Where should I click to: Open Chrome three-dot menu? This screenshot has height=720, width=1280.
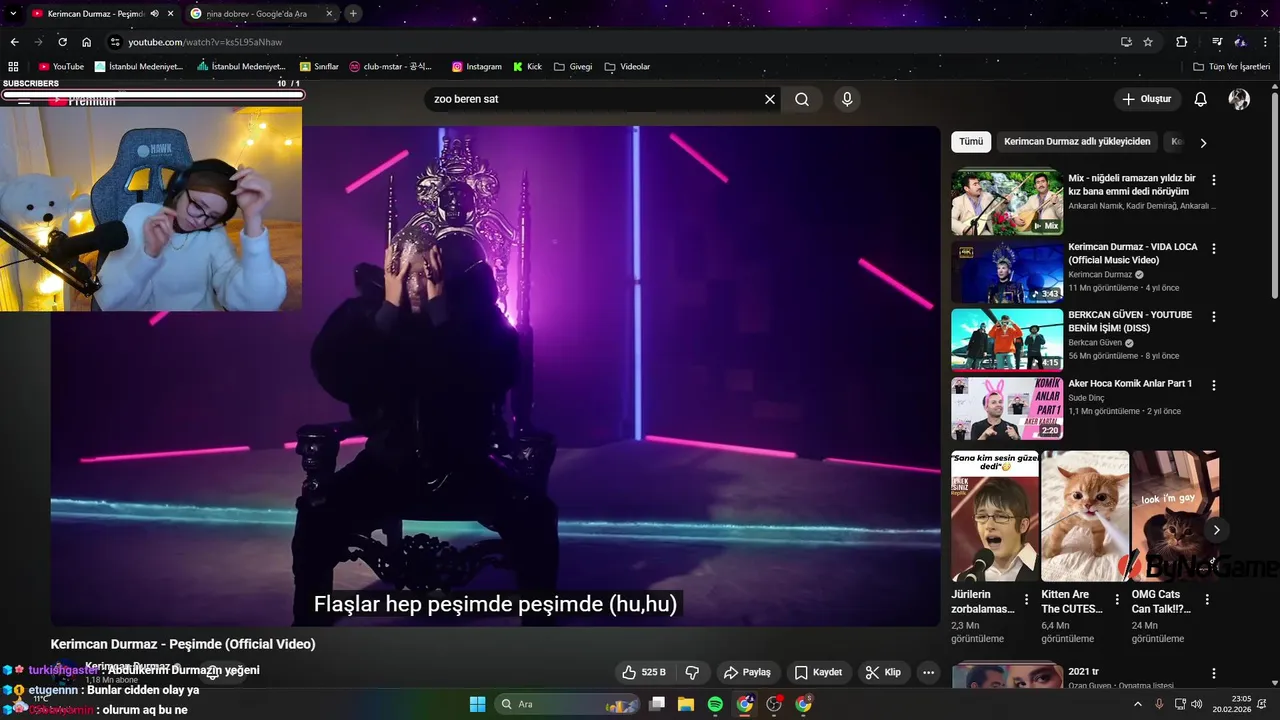[x=1264, y=42]
